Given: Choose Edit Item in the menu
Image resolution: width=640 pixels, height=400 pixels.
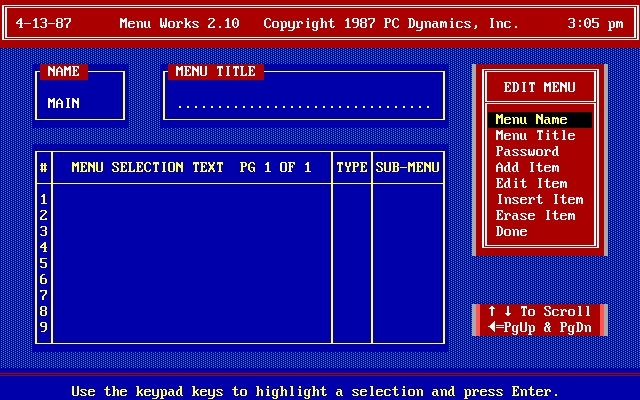Looking at the screenshot, I should [x=531, y=183].
